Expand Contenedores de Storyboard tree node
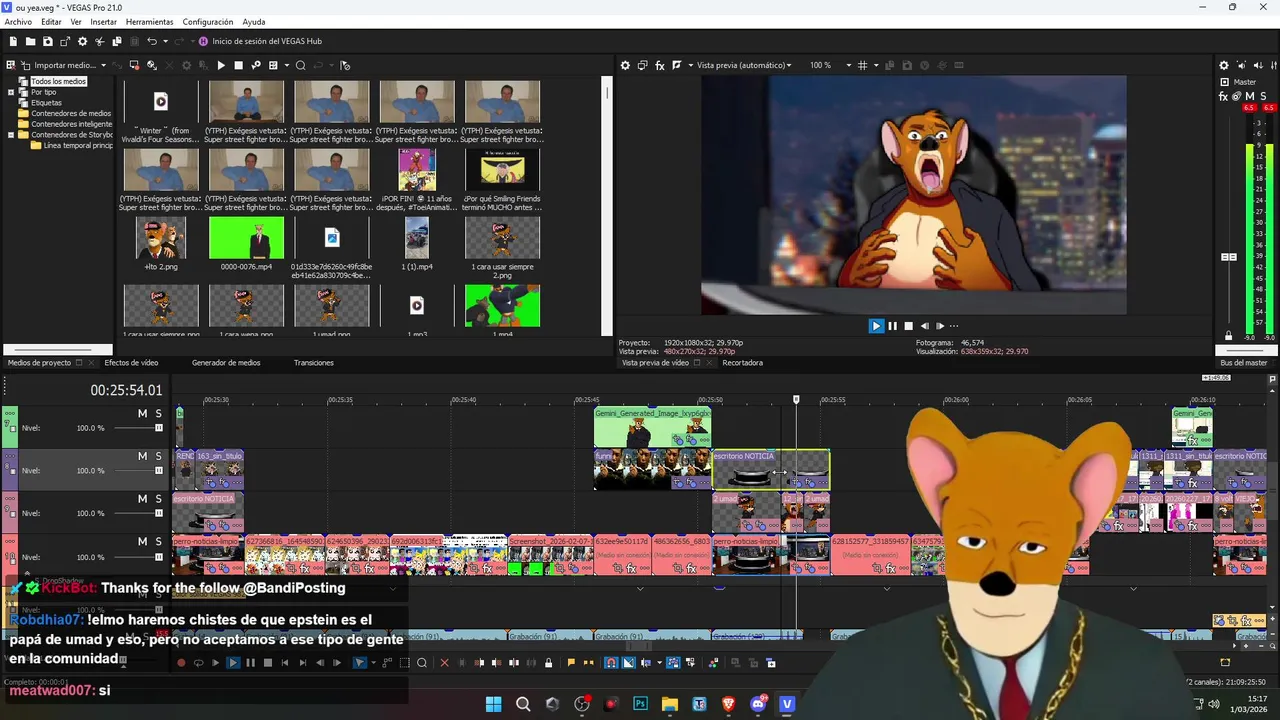Image resolution: width=1280 pixels, height=720 pixels. [11, 134]
